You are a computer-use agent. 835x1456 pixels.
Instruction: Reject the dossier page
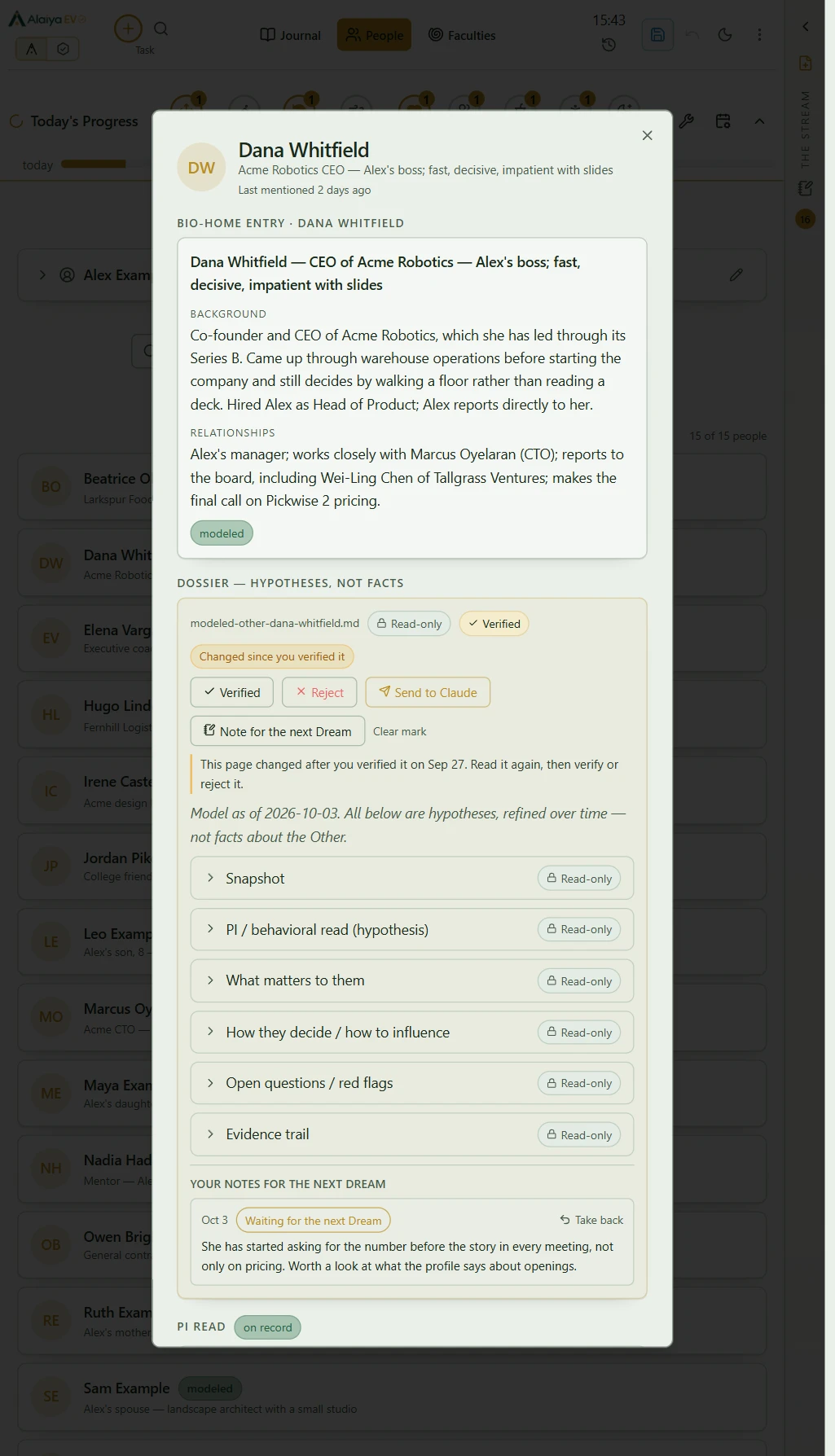coord(319,692)
